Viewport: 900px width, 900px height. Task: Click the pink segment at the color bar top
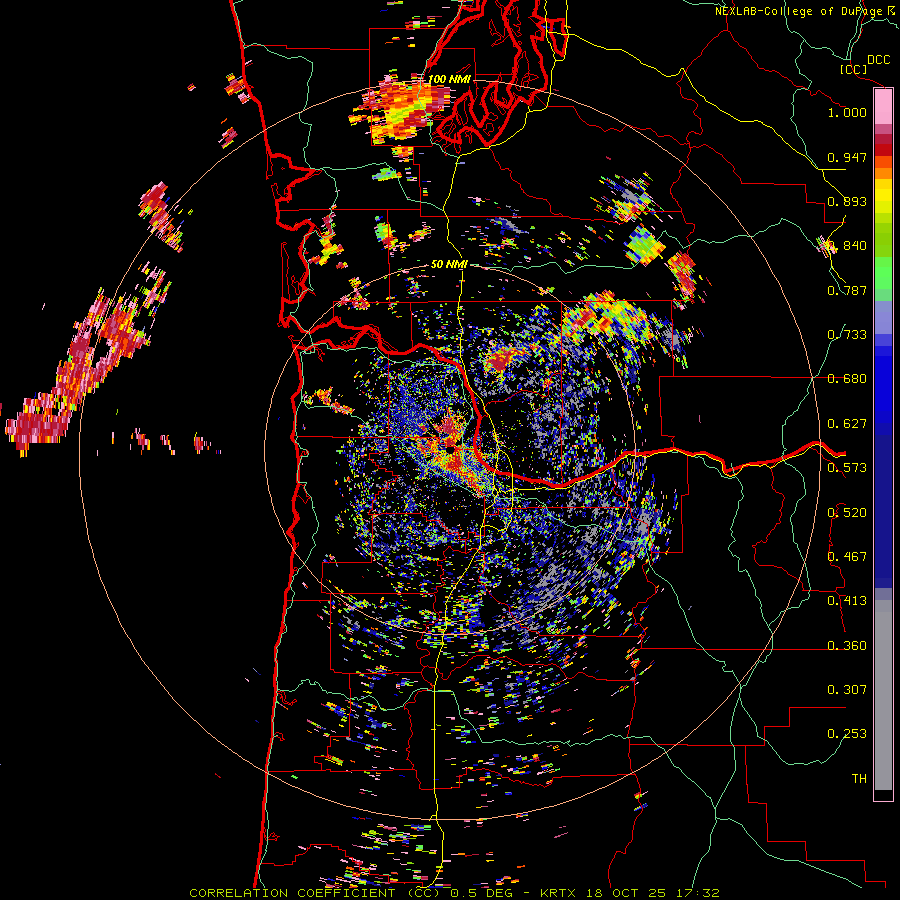pos(883,107)
